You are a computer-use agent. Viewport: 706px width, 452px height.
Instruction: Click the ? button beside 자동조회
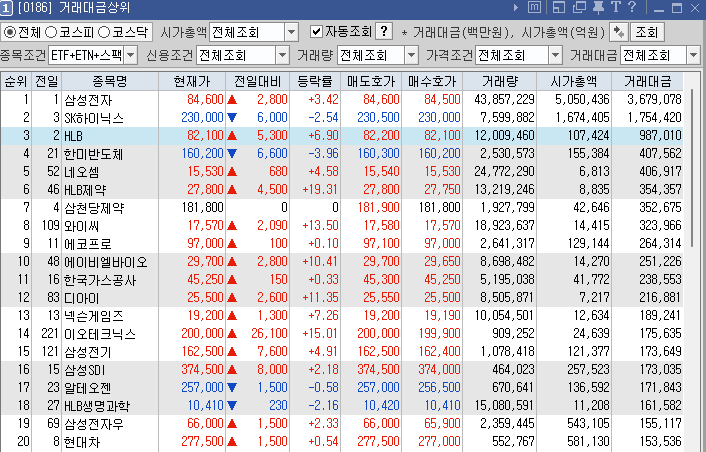(384, 32)
